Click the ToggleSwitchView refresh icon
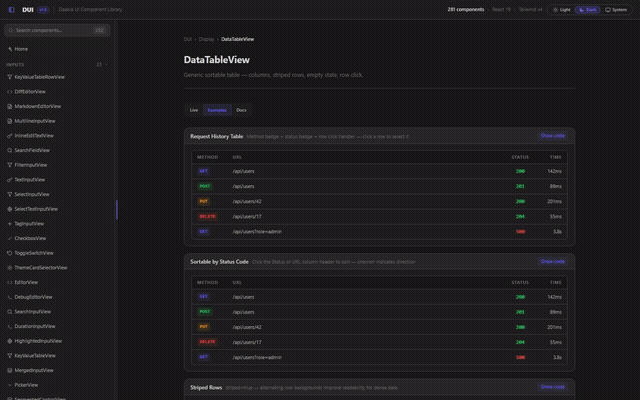Image resolution: width=640 pixels, height=400 pixels. click(9, 253)
